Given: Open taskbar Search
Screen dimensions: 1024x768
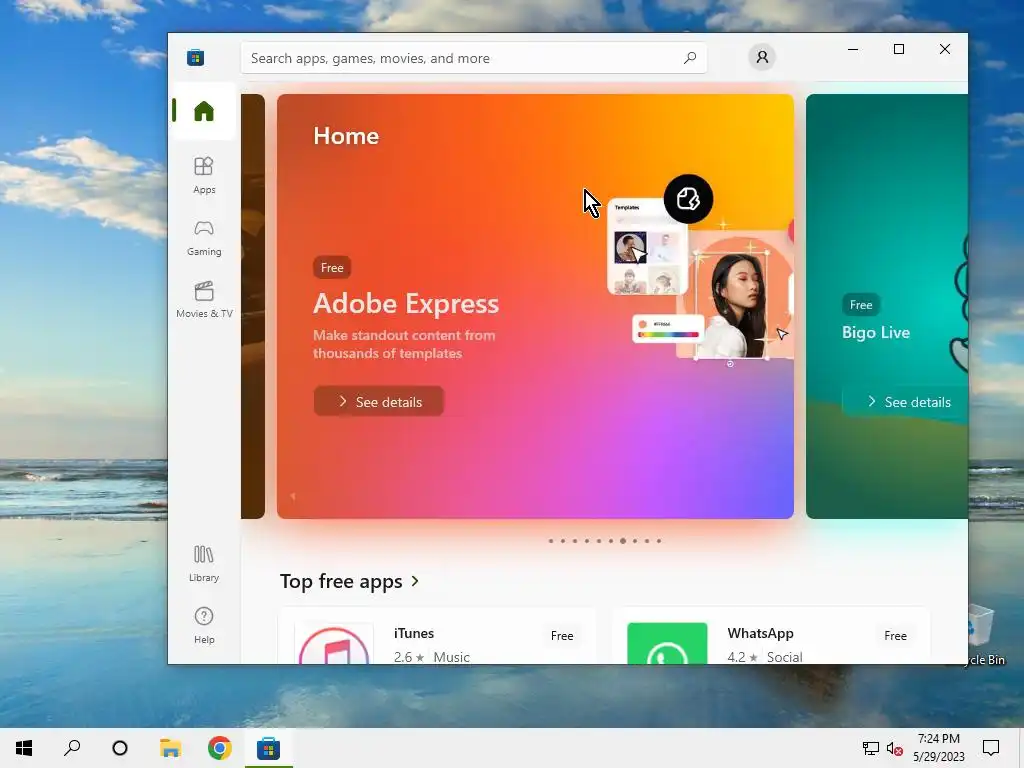Looking at the screenshot, I should point(72,748).
